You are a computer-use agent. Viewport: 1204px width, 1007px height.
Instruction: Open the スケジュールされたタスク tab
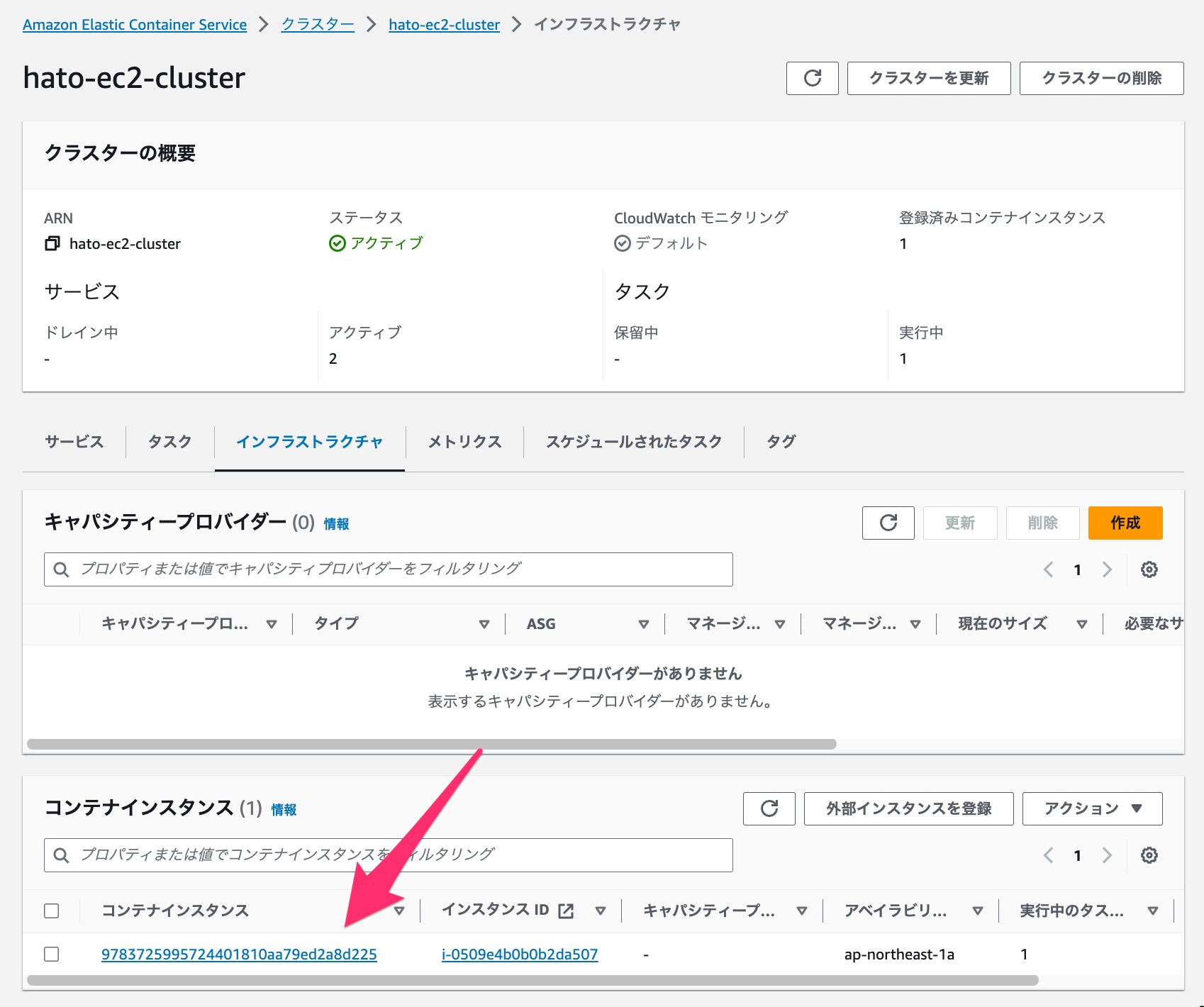634,441
